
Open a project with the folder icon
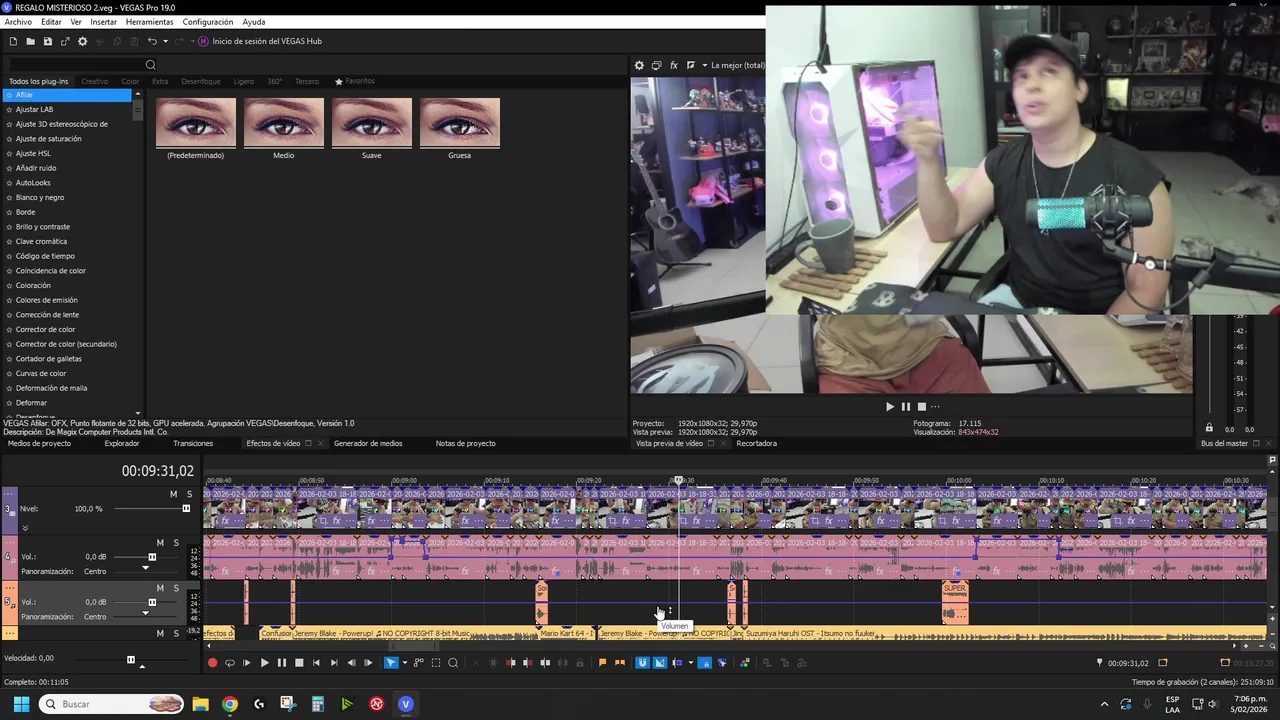[x=30, y=41]
